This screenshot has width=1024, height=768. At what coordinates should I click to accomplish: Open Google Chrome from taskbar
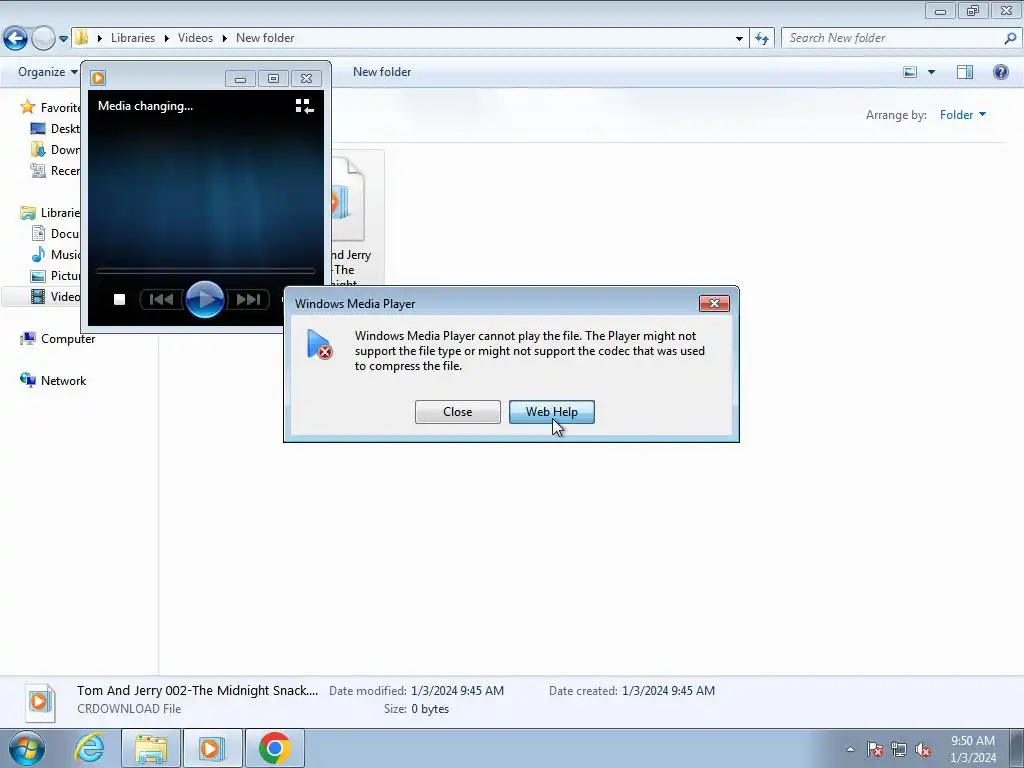coord(275,748)
